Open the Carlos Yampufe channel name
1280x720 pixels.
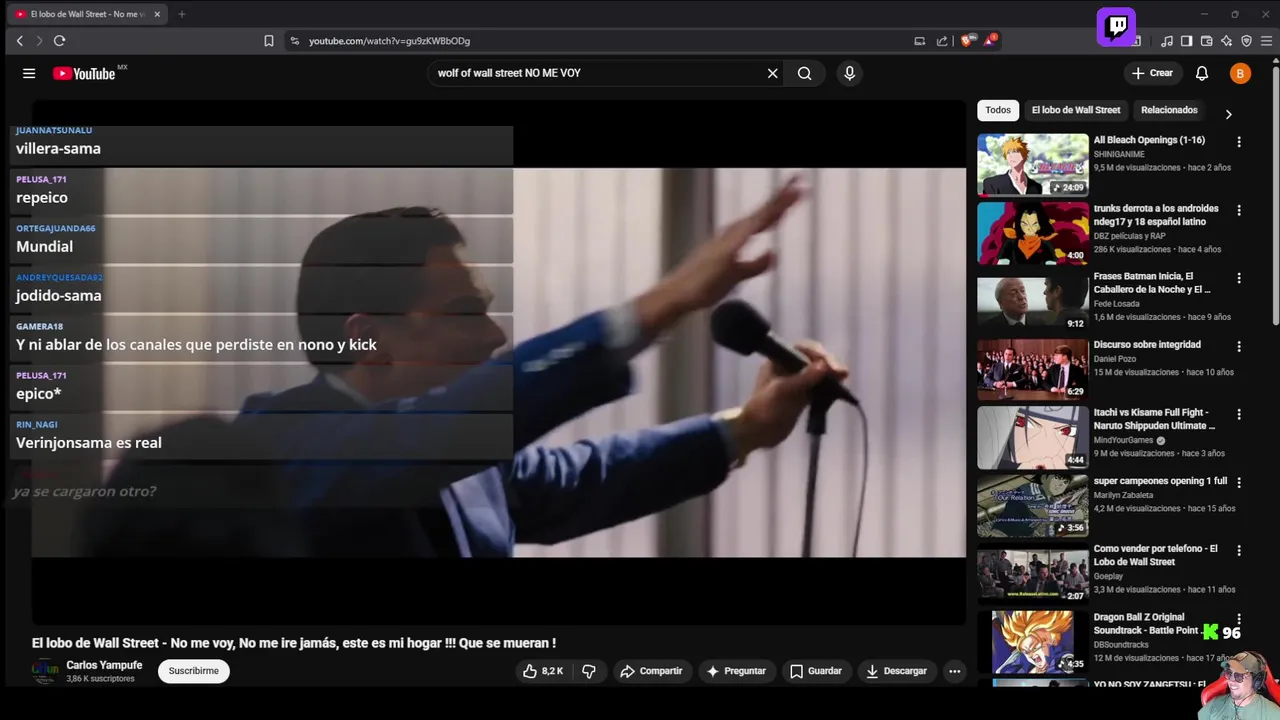pyautogui.click(x=104, y=665)
